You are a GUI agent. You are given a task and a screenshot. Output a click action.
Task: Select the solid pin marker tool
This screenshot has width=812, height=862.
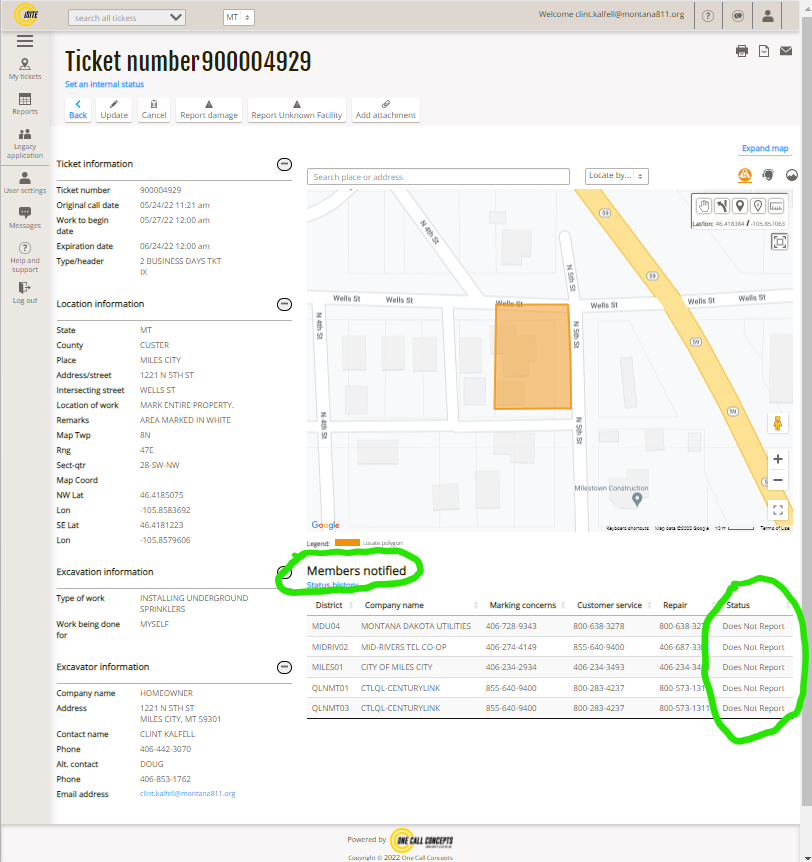pos(740,206)
